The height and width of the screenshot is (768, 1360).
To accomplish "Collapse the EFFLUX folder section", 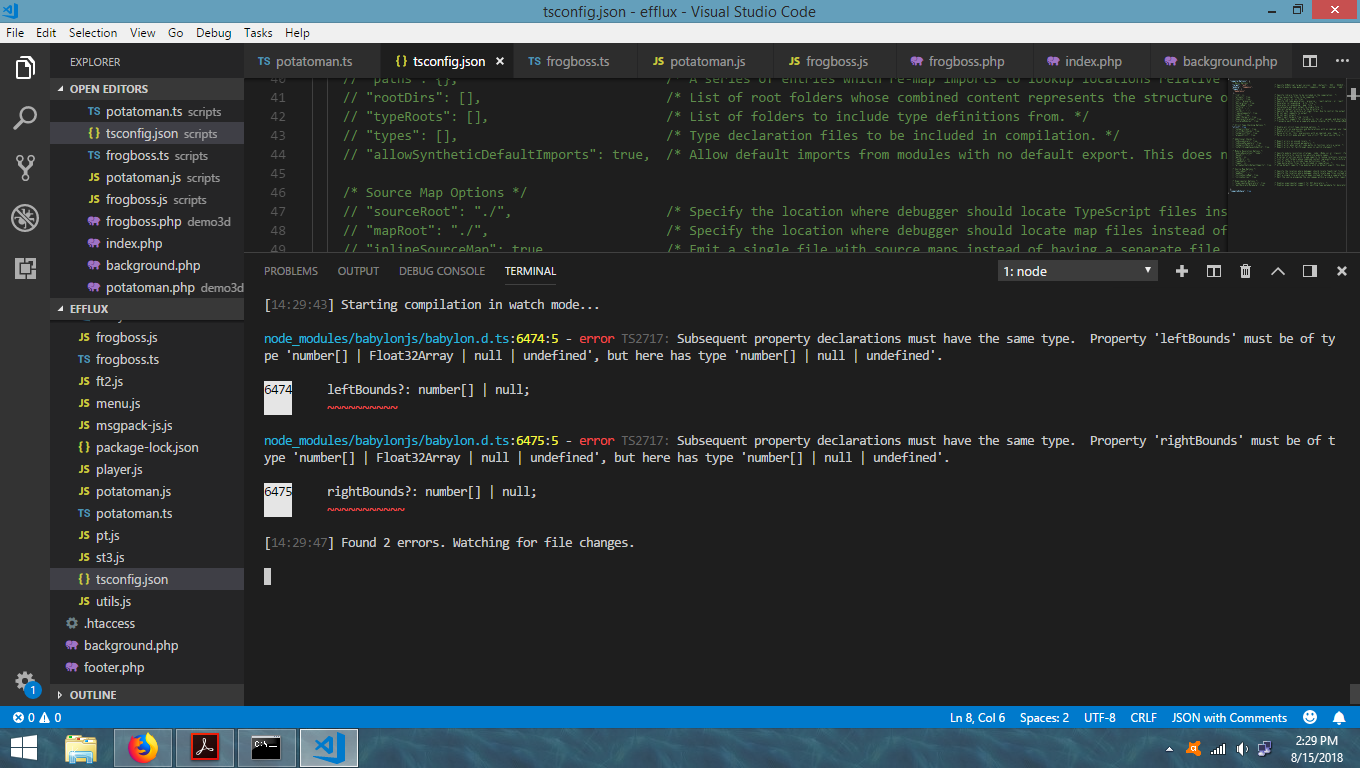I will (x=147, y=309).
